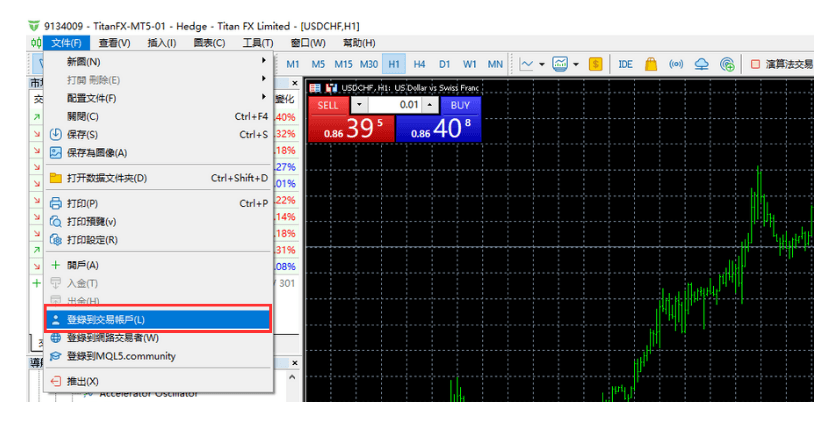Click the save as image icon (保存為圖像)
The height and width of the screenshot is (436, 840).
tap(56, 153)
